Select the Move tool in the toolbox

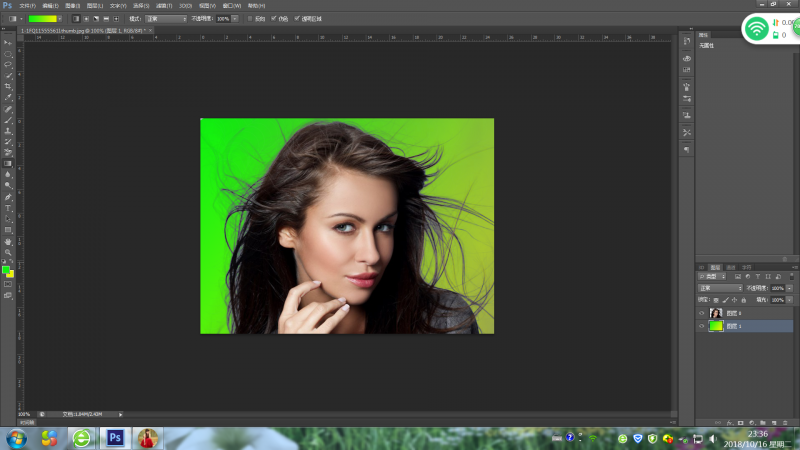8,42
